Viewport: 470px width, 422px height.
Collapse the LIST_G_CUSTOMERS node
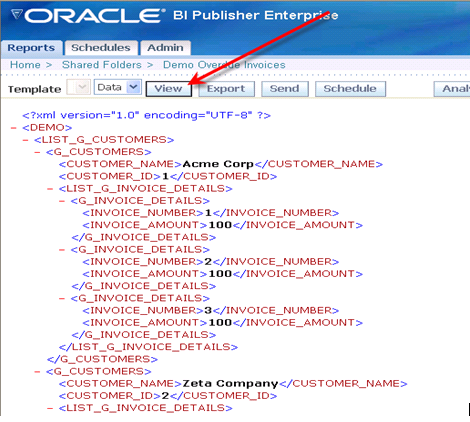[x=26, y=140]
